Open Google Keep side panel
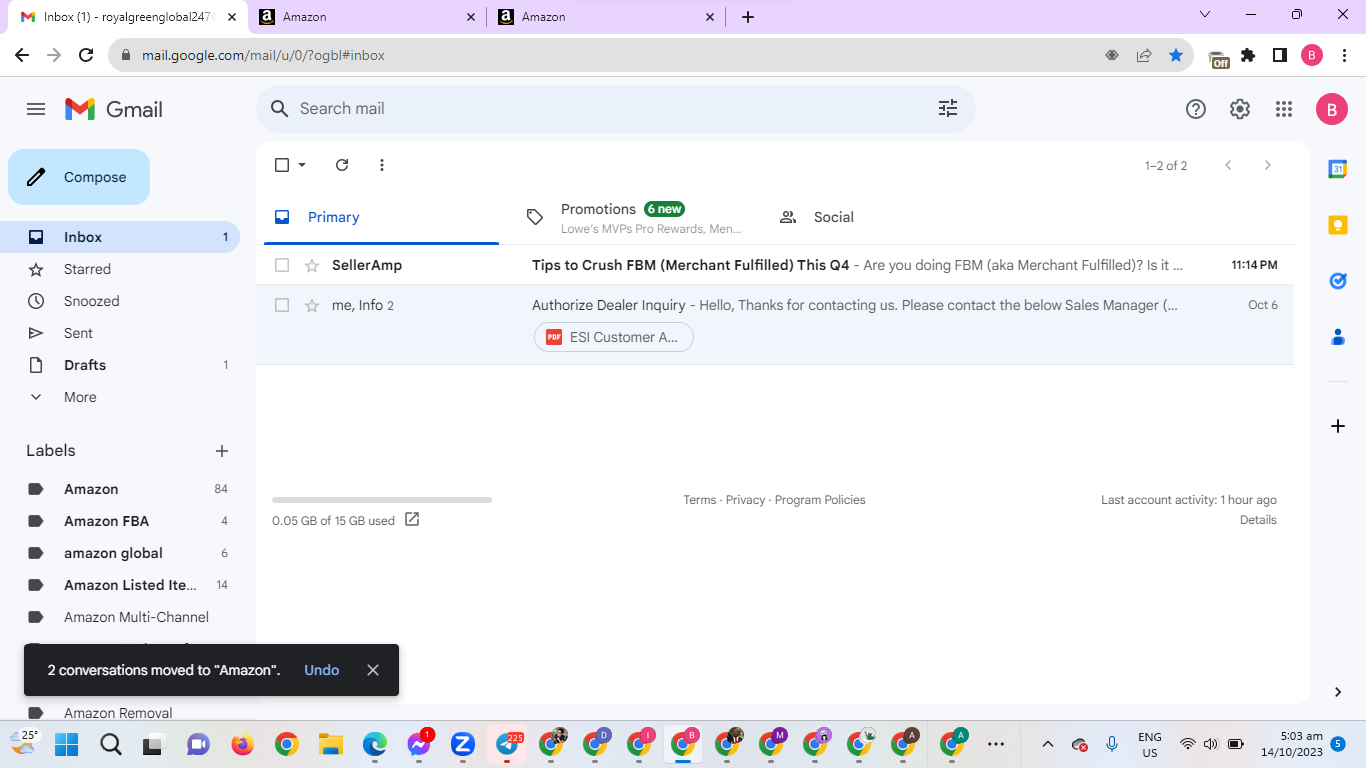1366x768 pixels. (1338, 225)
